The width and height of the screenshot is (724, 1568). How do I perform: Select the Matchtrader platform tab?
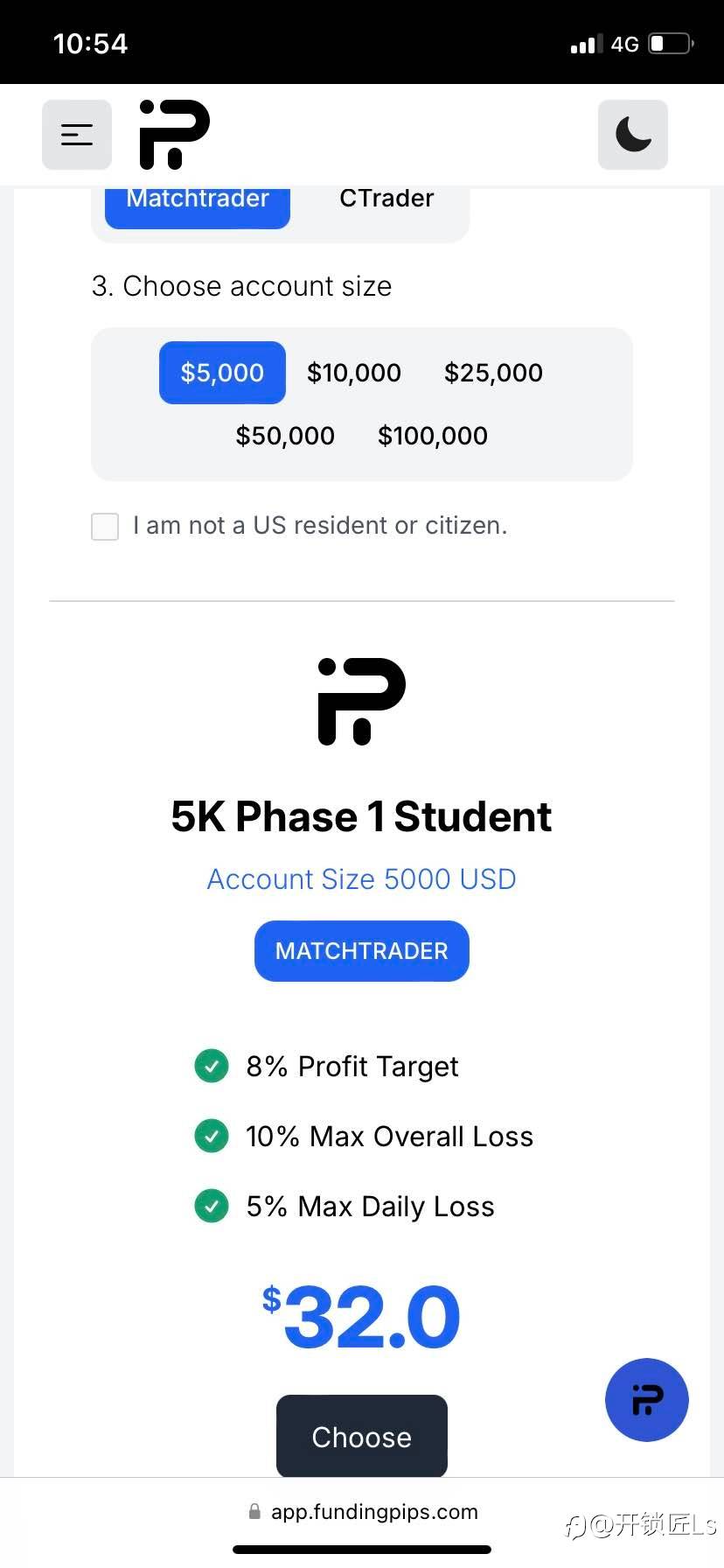pyautogui.click(x=198, y=203)
